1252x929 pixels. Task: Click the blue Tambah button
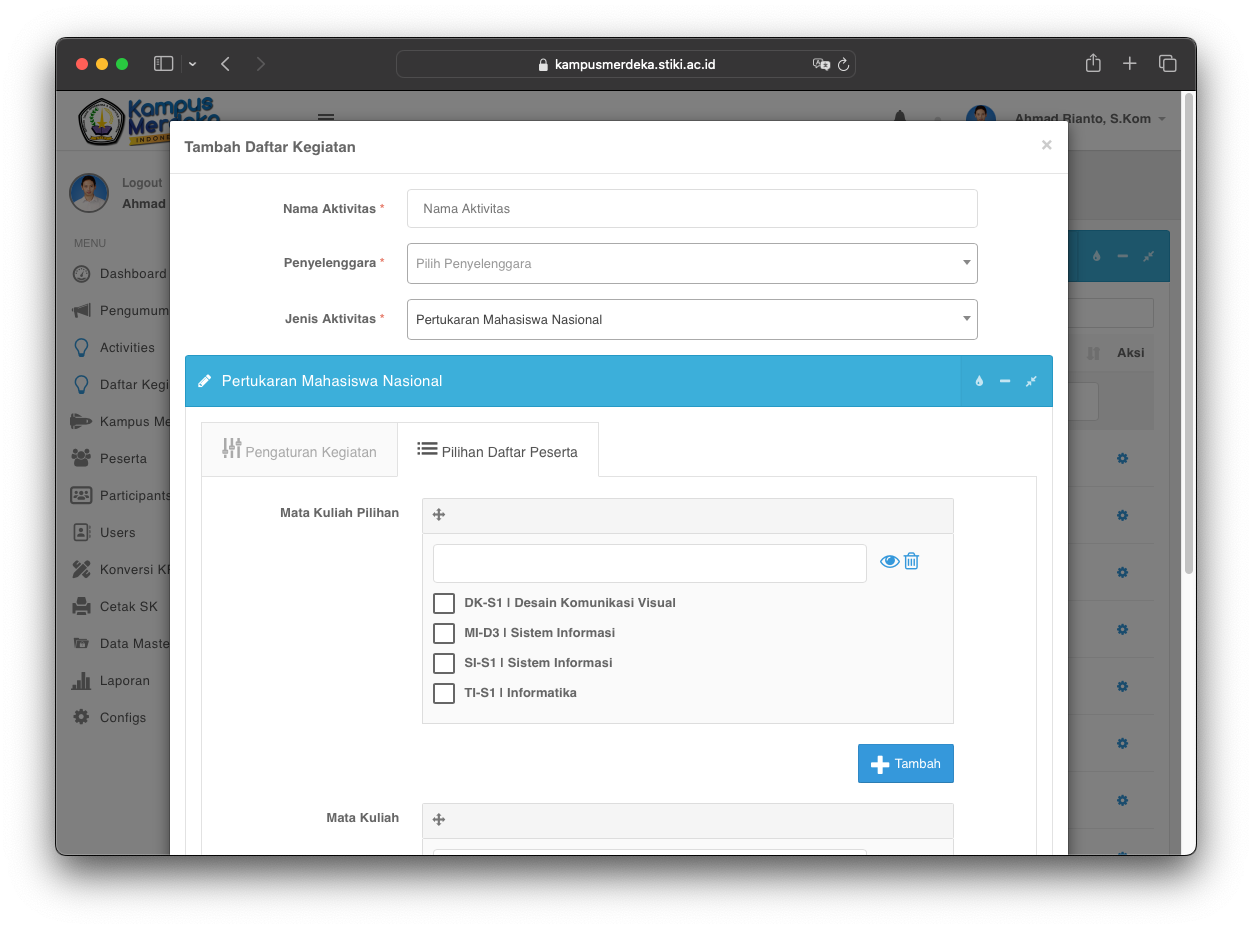tap(906, 764)
